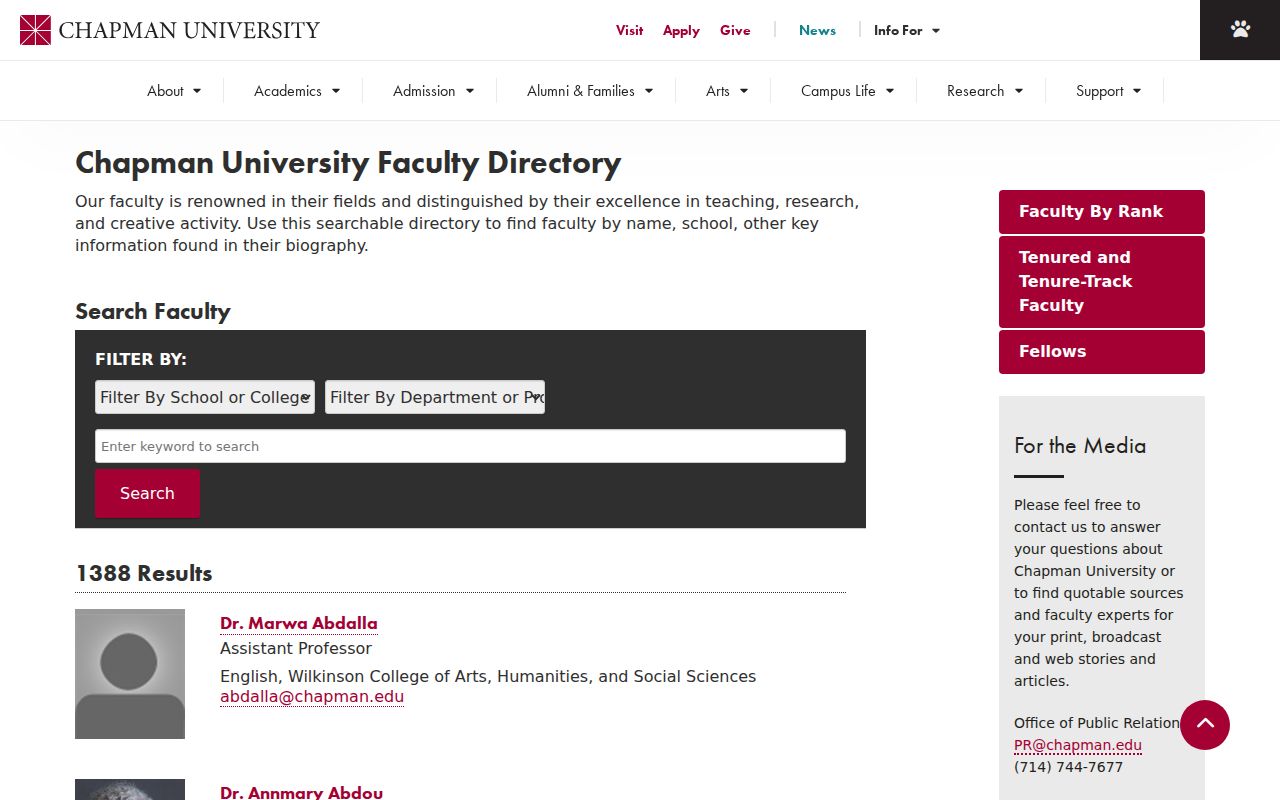This screenshot has height=800, width=1280.
Task: Open Dr. Marwa Abdalla's profile
Action: coord(299,623)
